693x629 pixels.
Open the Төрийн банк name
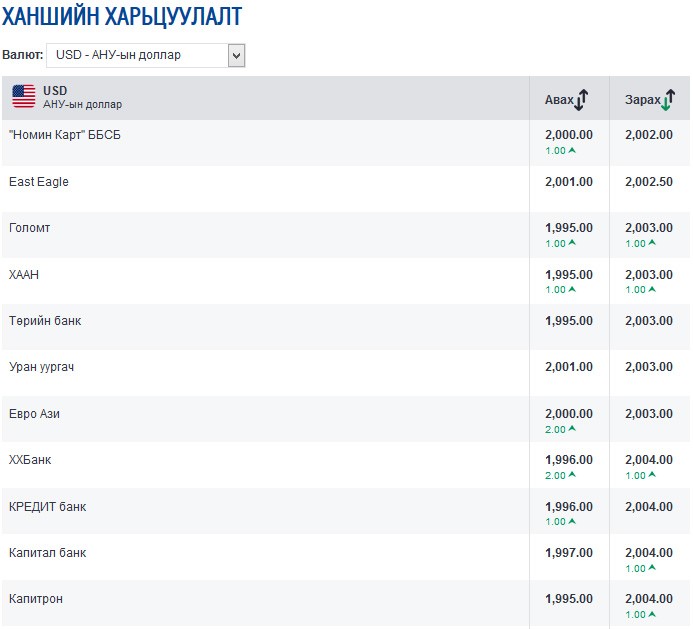pyautogui.click(x=45, y=321)
